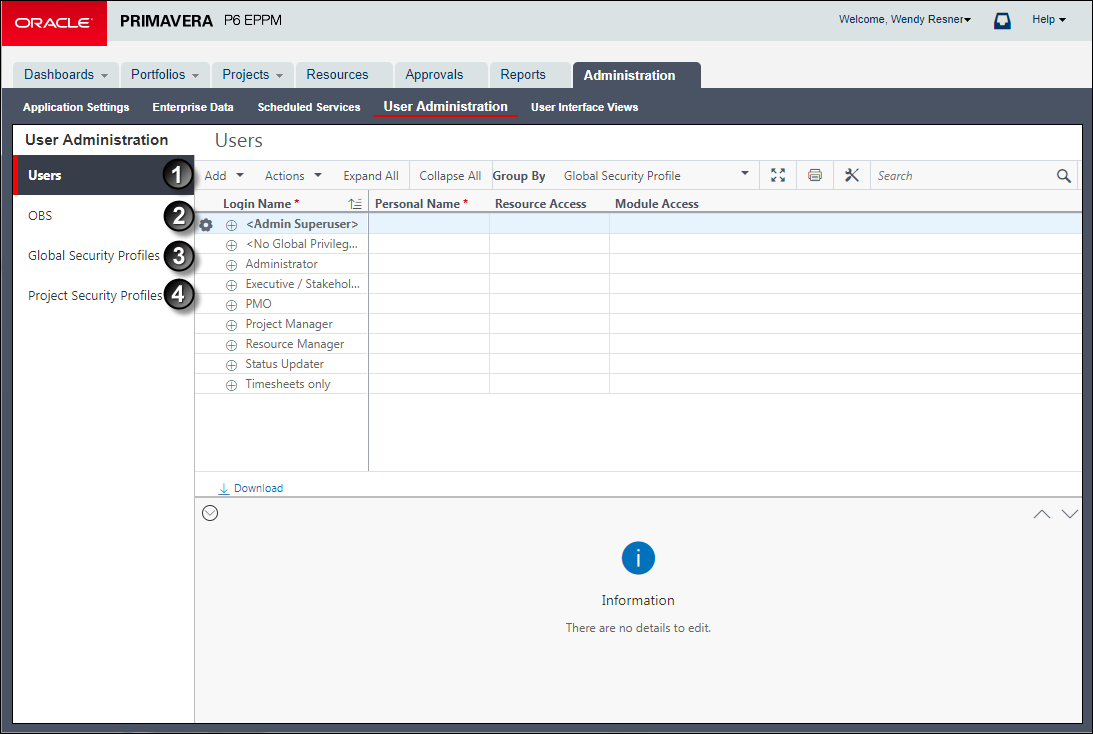
Task: Go to Scheduled Services
Action: (x=309, y=107)
